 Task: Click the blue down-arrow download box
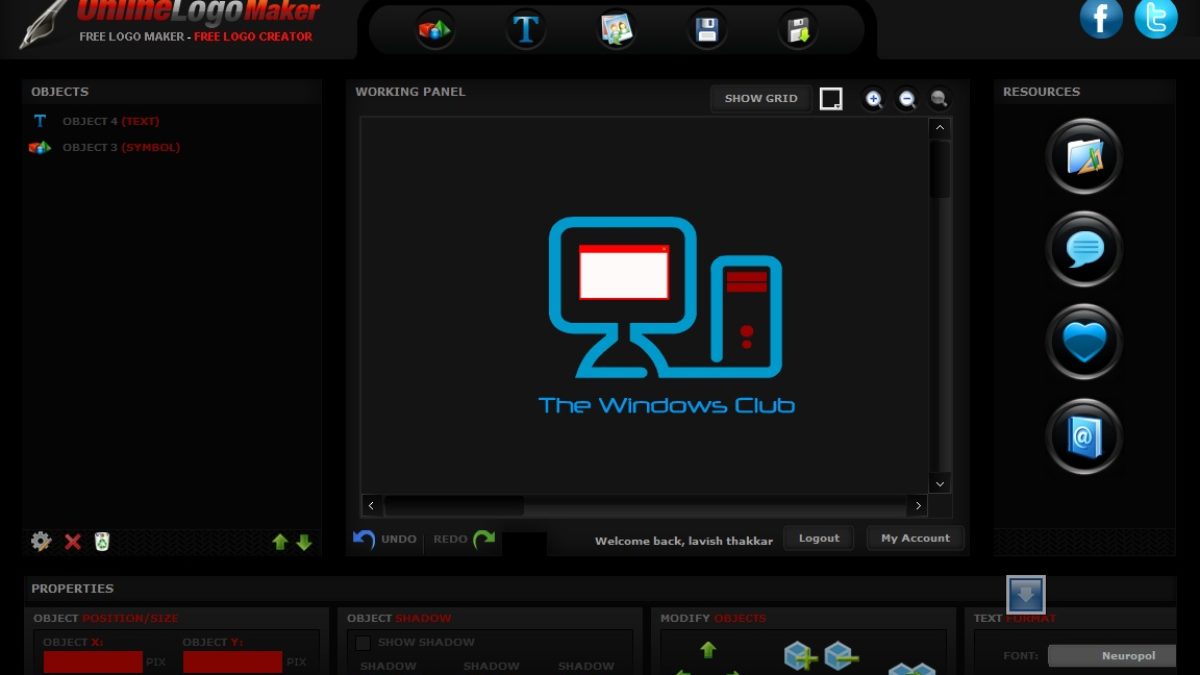1026,595
